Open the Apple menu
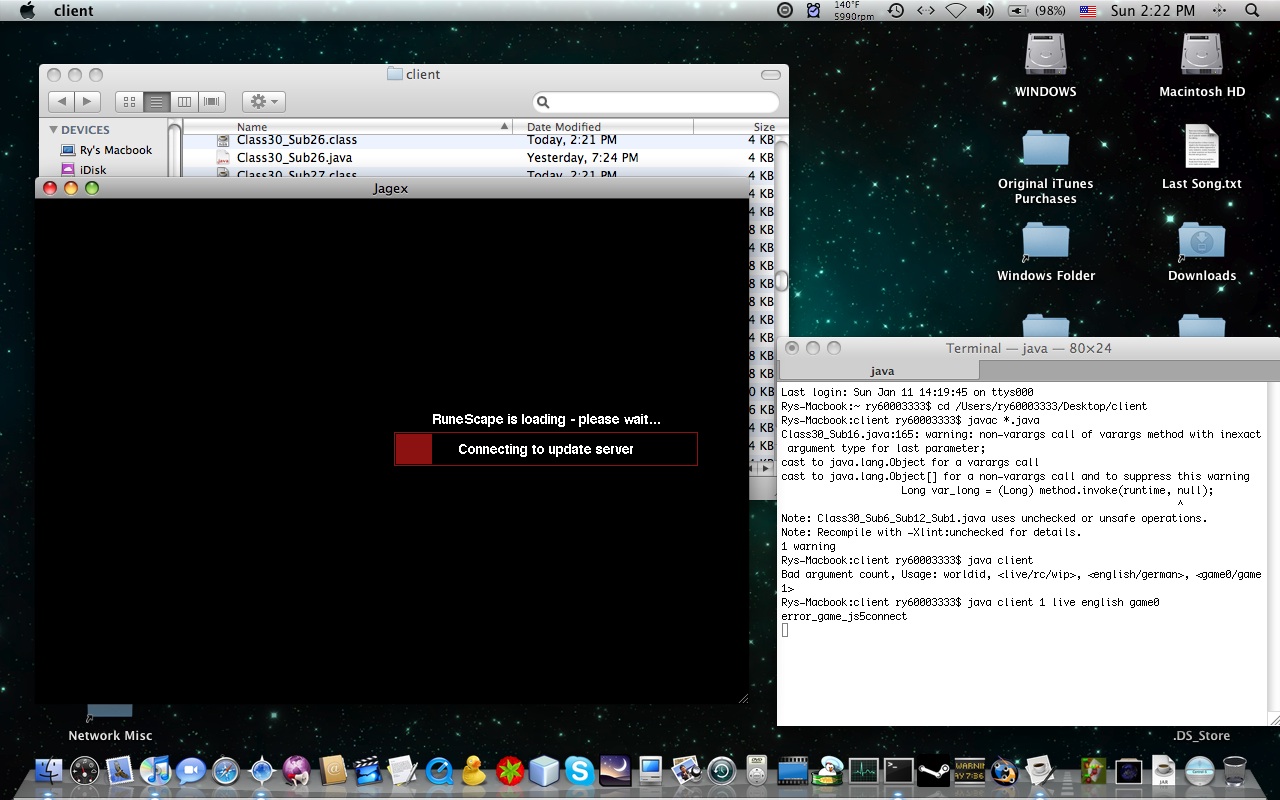The height and width of the screenshot is (800, 1280). pos(27,11)
